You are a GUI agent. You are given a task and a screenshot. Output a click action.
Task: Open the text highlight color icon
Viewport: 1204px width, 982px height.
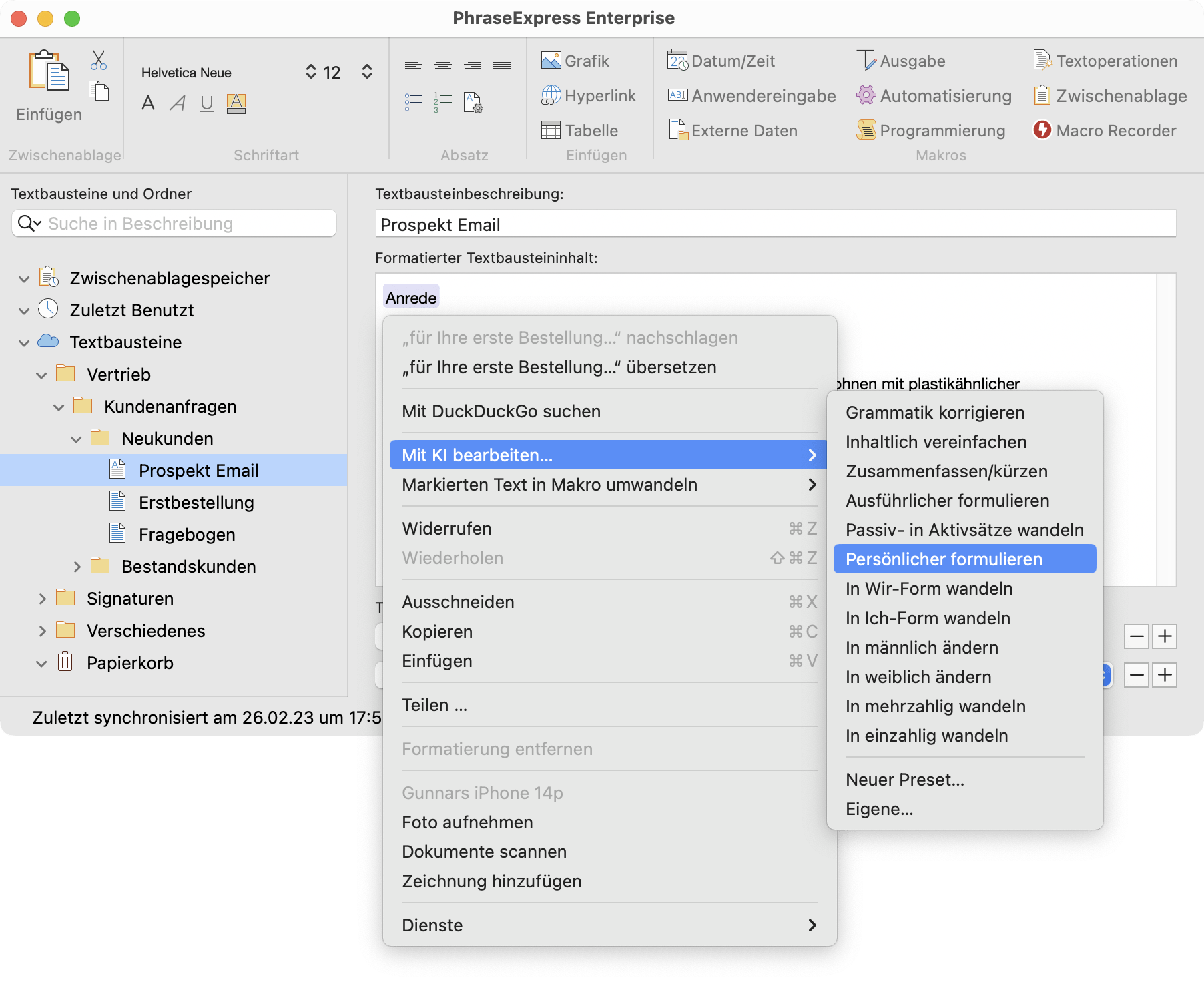[x=236, y=103]
